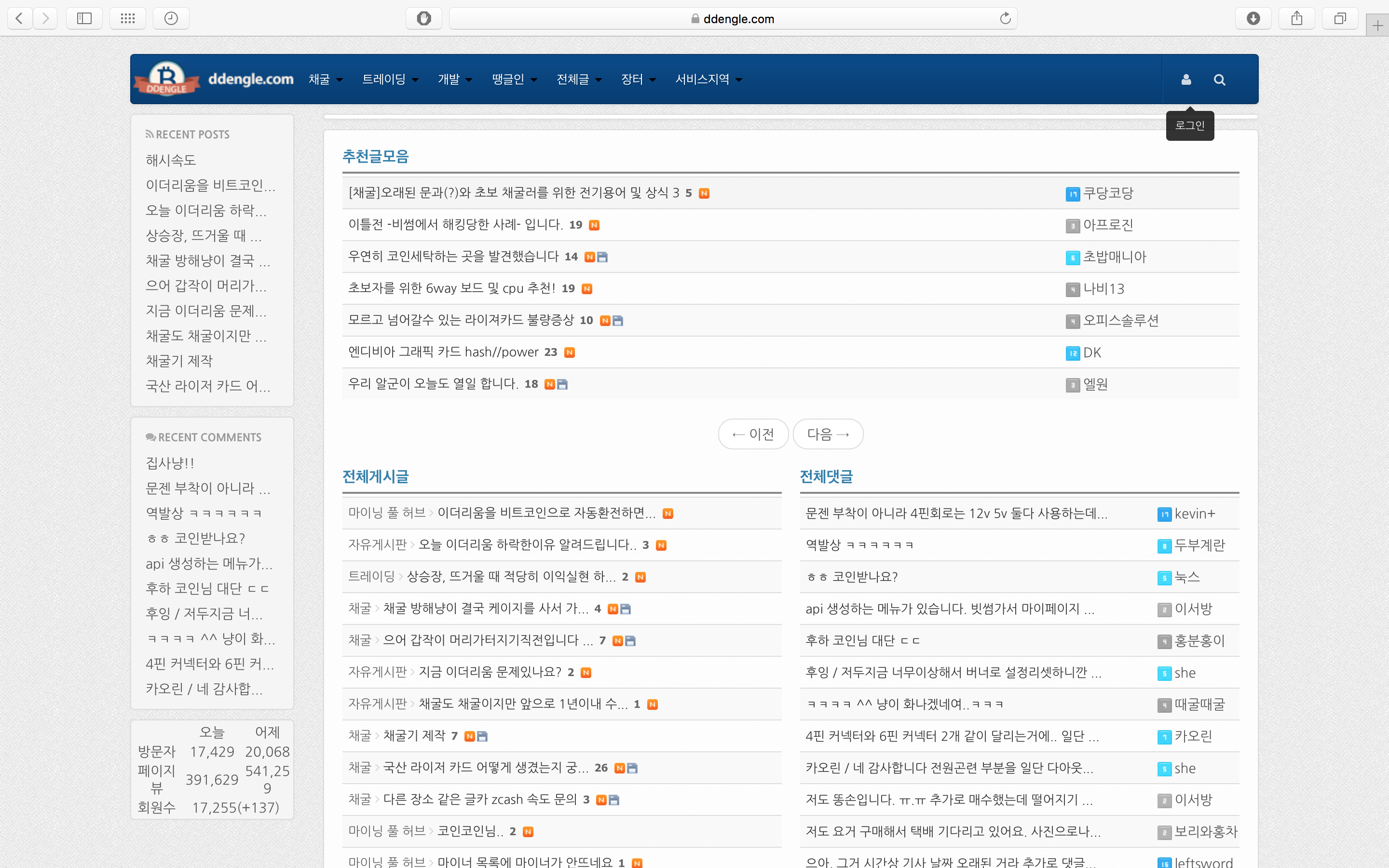Expand the 채굴 menu dropdown

326,79
